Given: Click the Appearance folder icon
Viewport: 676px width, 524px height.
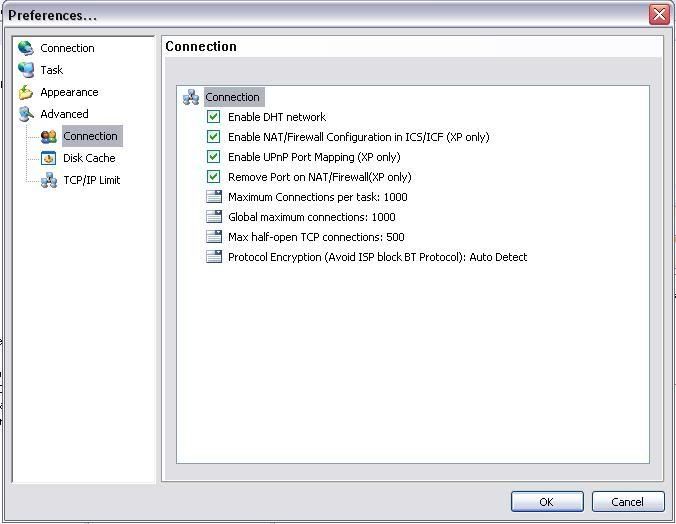Looking at the screenshot, I should tap(26, 92).
